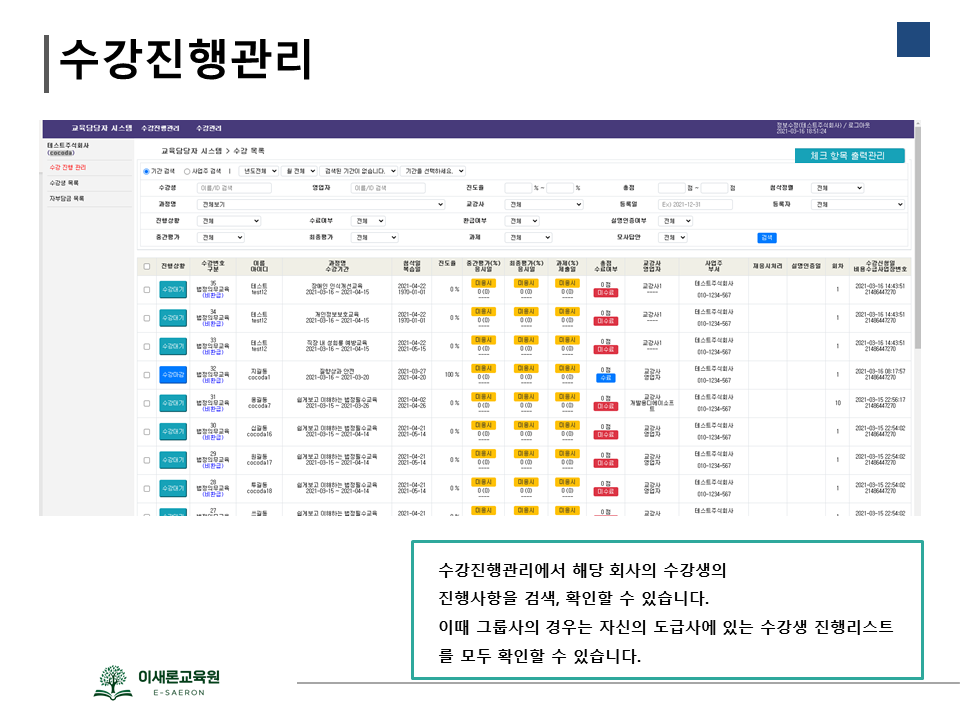The height and width of the screenshot is (720, 960).
Task: Open 수강관리 in the top navigation
Action: pyautogui.click(x=209, y=129)
